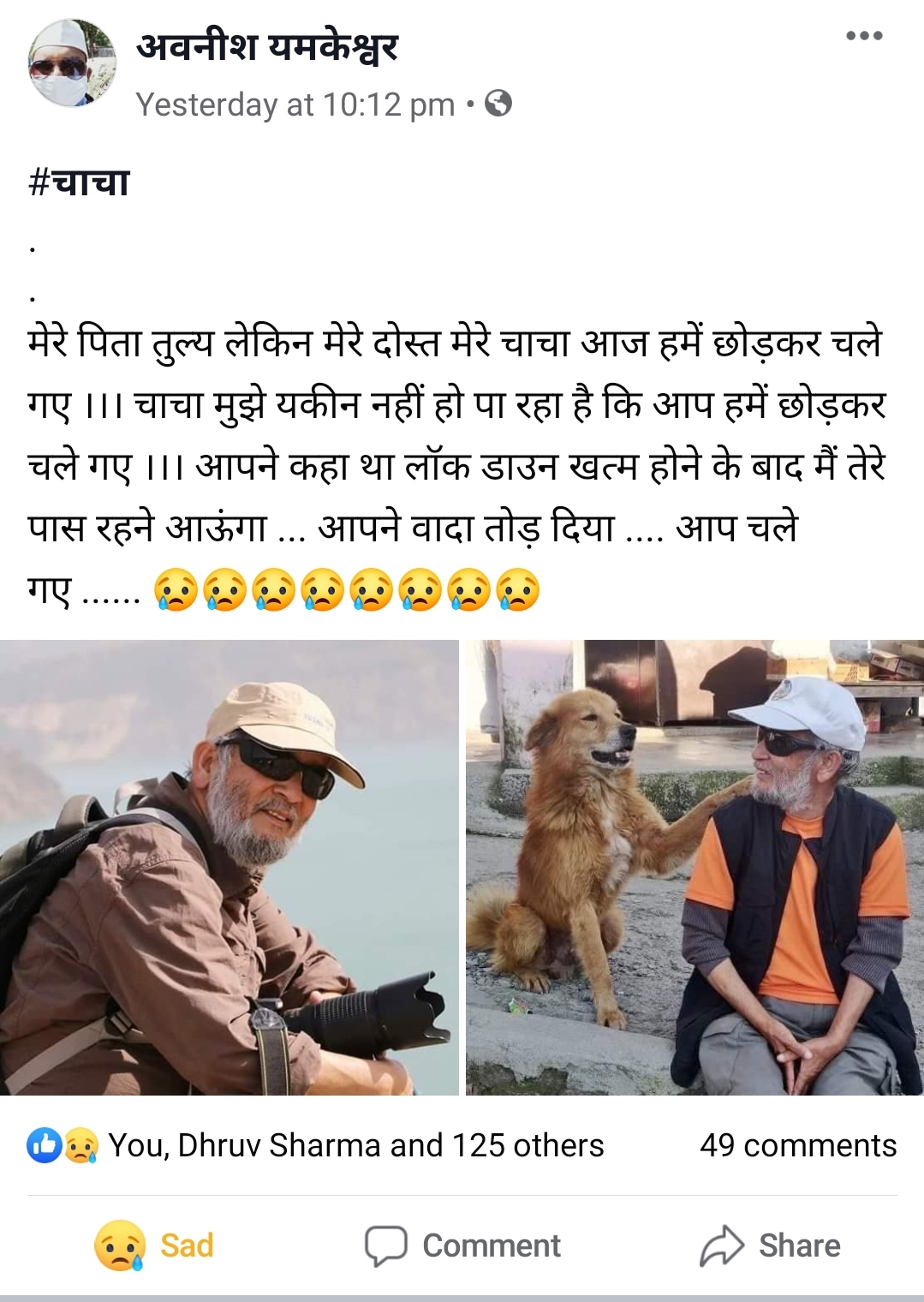Viewport: 924px width, 1302px height.
Task: Open the three-dot post options menu
Action: pyautogui.click(x=863, y=36)
